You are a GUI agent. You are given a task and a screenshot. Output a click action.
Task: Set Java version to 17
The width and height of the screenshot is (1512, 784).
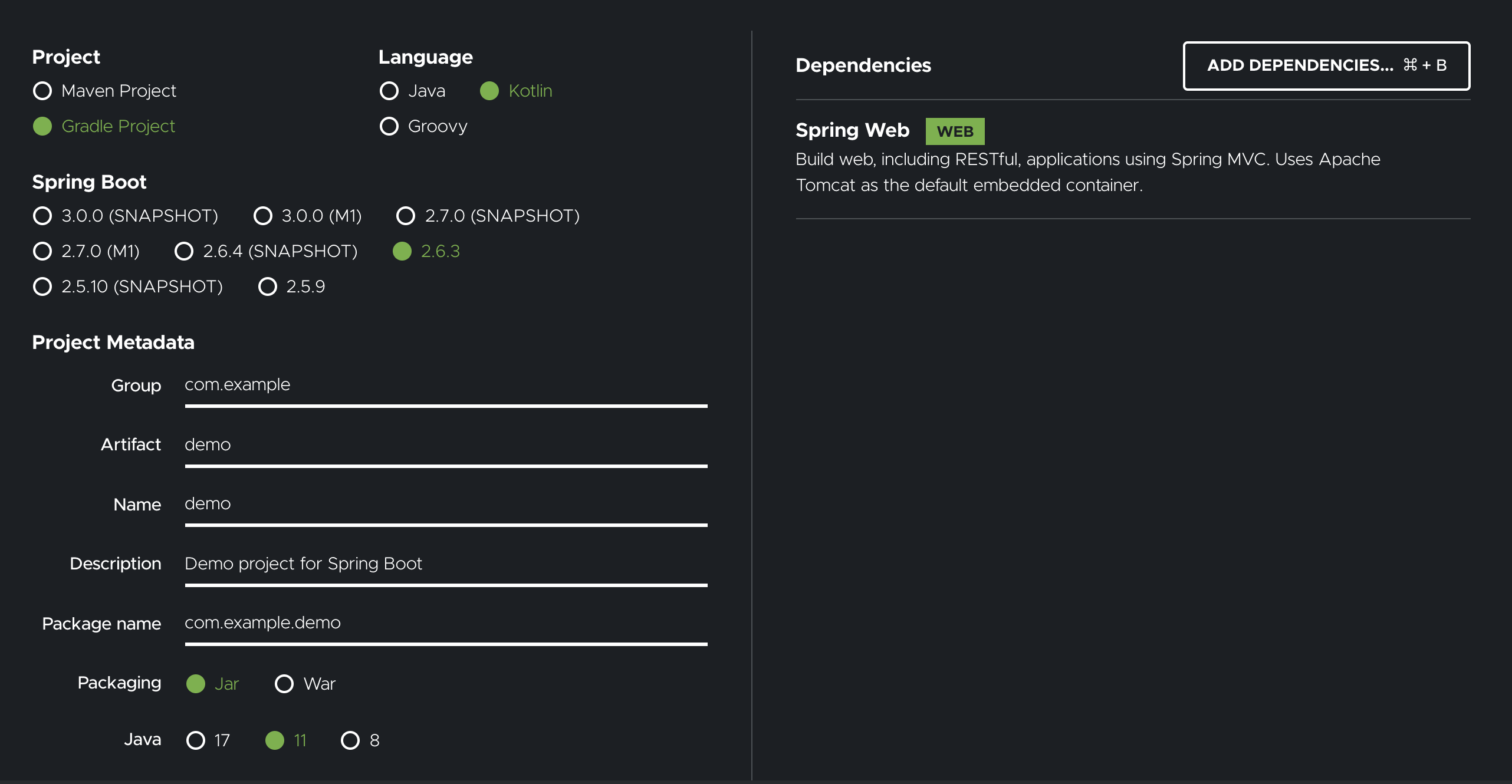(196, 740)
